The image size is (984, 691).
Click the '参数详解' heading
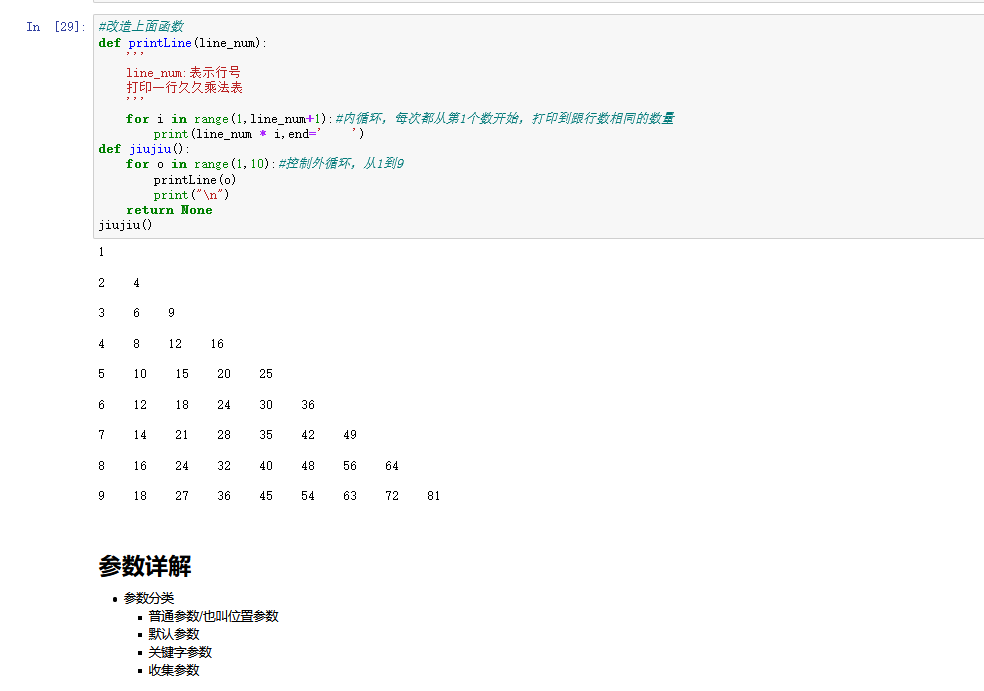pos(145,566)
